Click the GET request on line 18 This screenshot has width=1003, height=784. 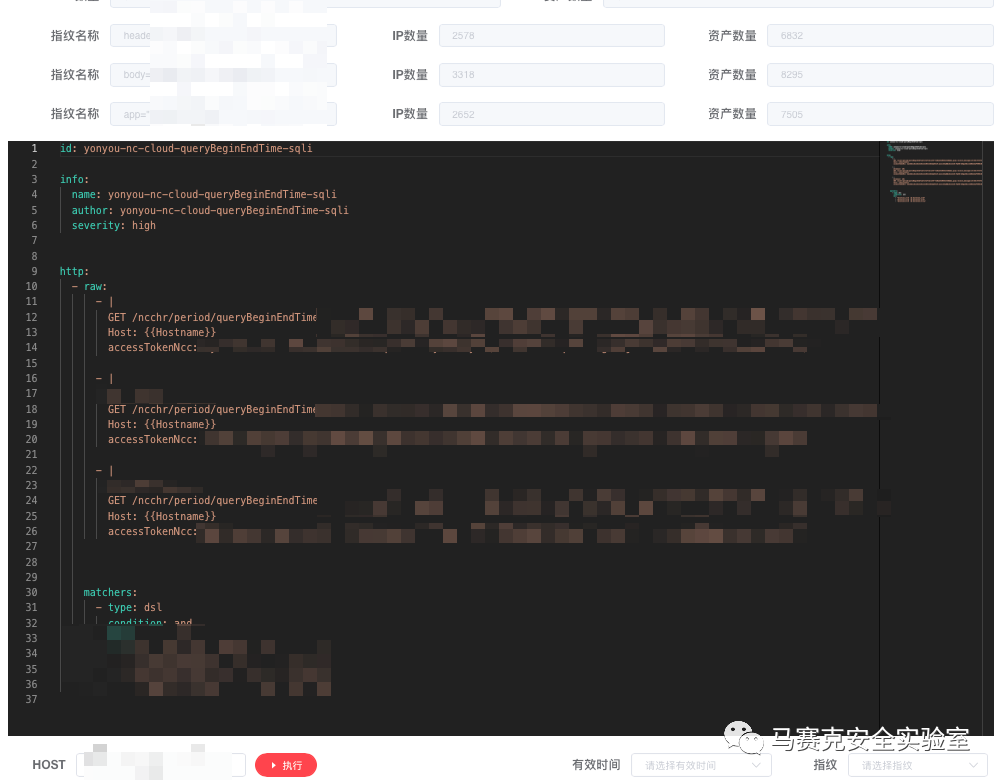(x=212, y=409)
